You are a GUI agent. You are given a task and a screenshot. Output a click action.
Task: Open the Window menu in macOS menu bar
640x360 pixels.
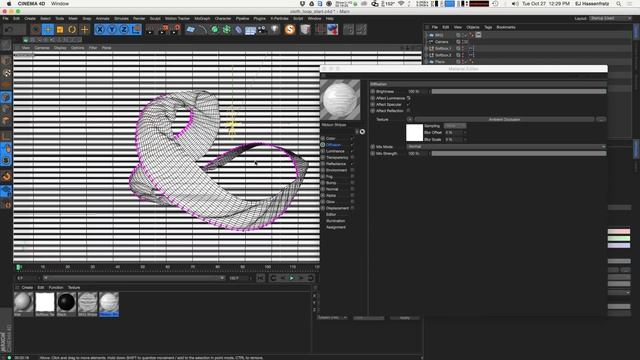tap(60, 4)
